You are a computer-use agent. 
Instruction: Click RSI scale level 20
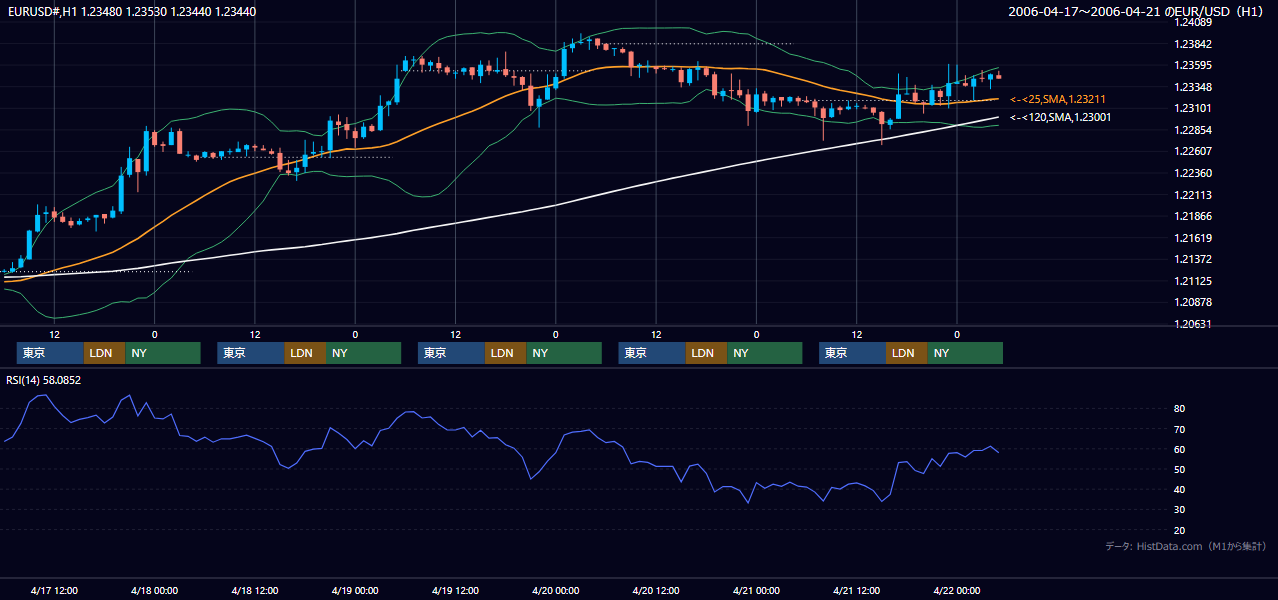click(x=1179, y=530)
